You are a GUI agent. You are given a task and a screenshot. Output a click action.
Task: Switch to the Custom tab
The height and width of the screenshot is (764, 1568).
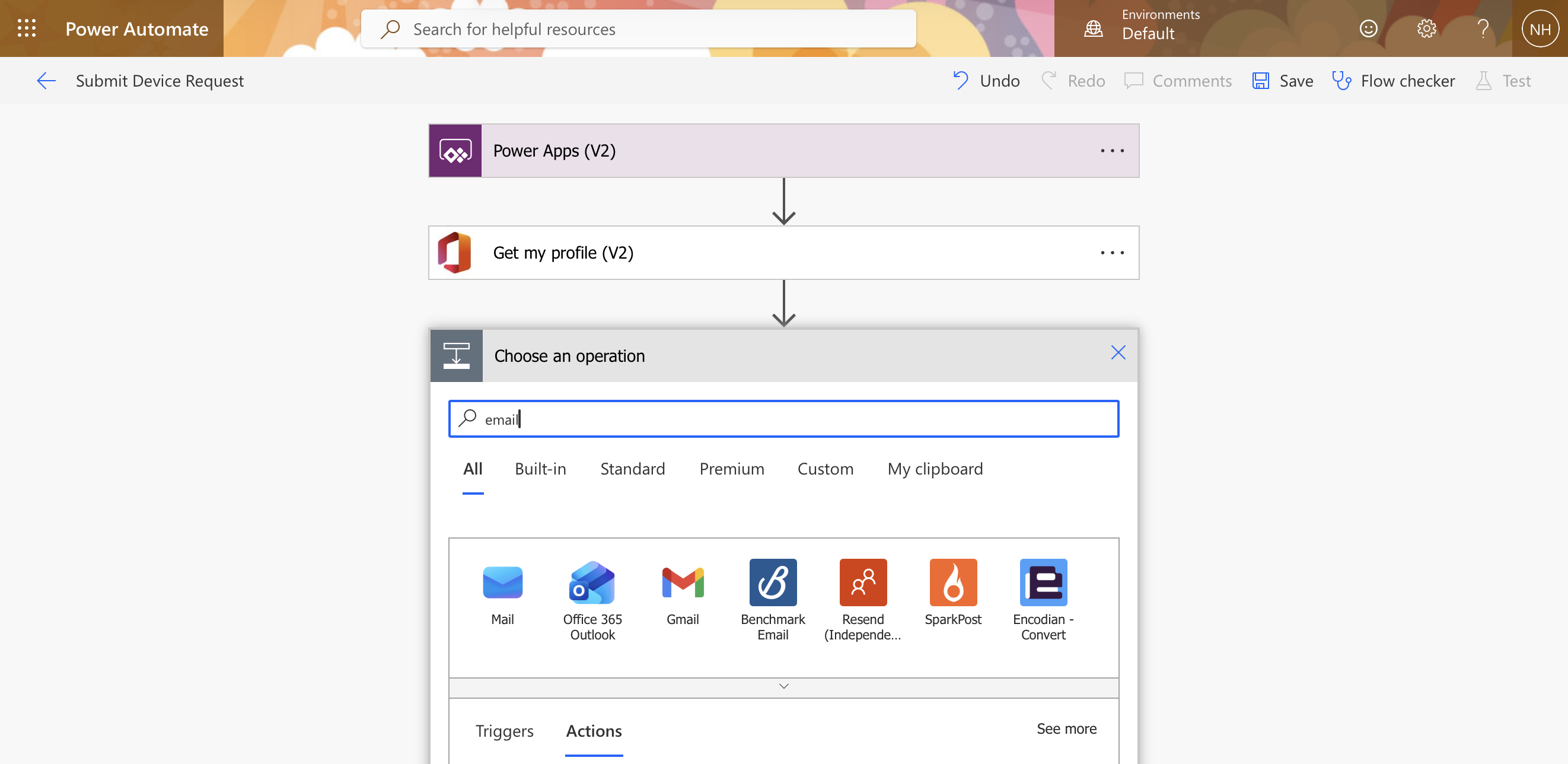[x=826, y=469]
